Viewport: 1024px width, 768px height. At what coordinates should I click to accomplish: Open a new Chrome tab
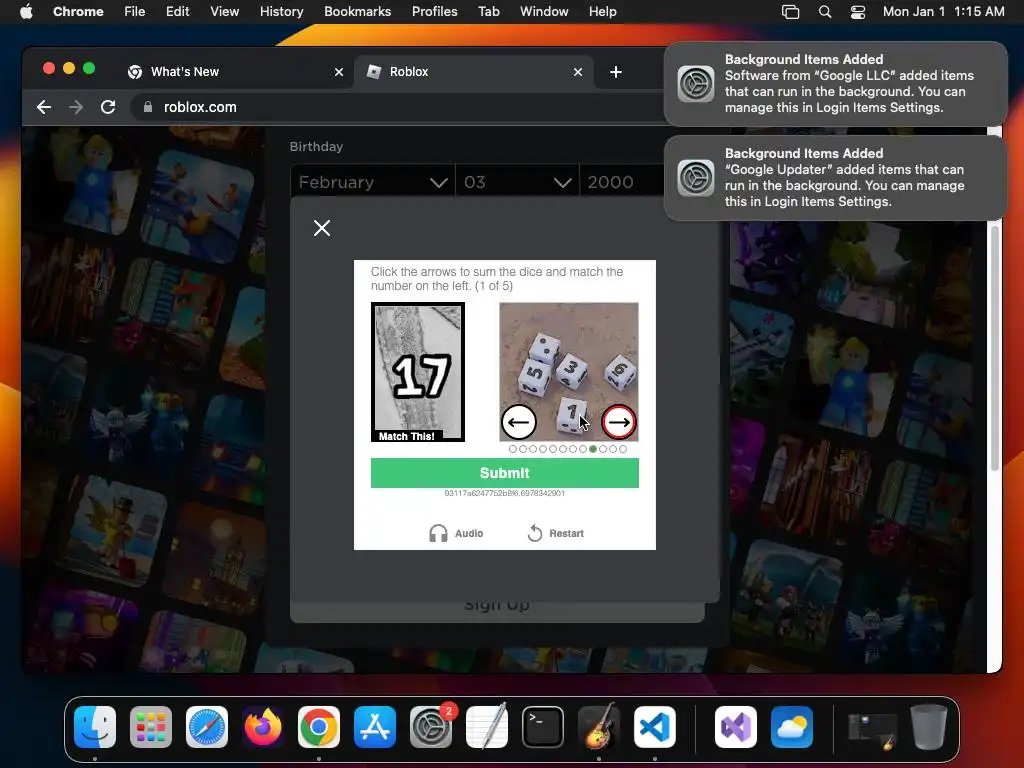coord(616,72)
